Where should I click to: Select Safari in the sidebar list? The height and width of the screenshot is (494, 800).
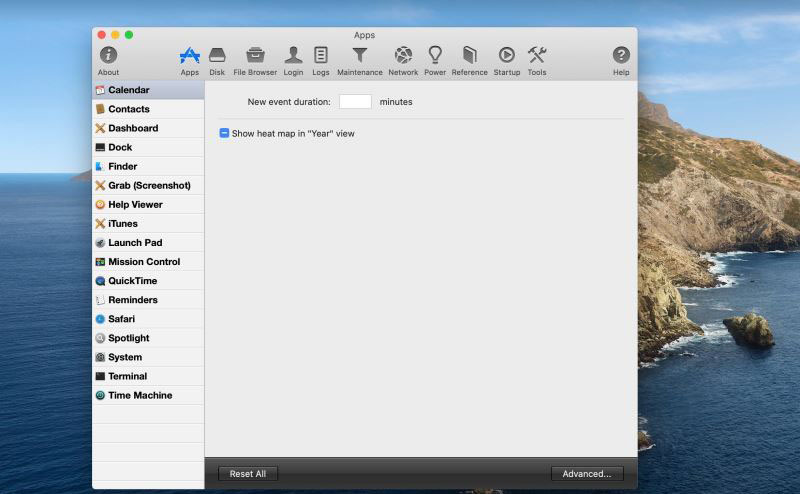[x=121, y=319]
